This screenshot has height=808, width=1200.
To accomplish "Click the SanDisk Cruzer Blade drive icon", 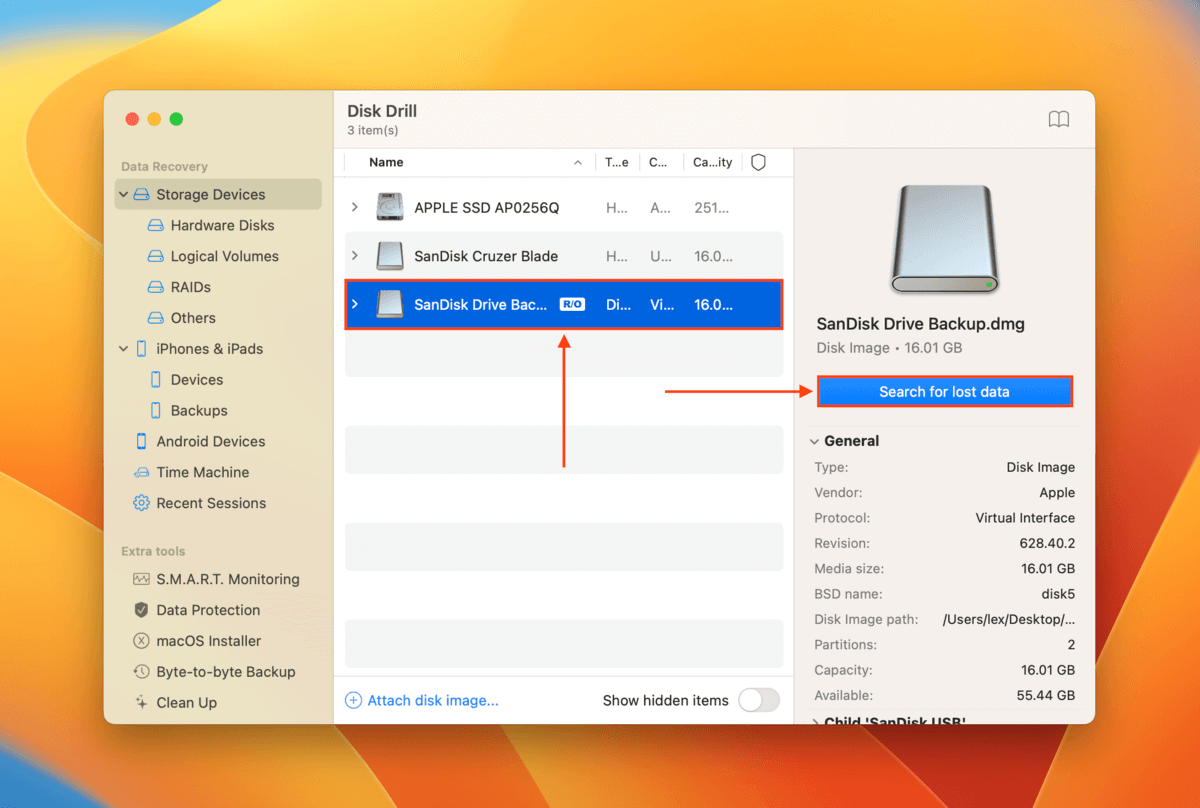I will tap(390, 257).
